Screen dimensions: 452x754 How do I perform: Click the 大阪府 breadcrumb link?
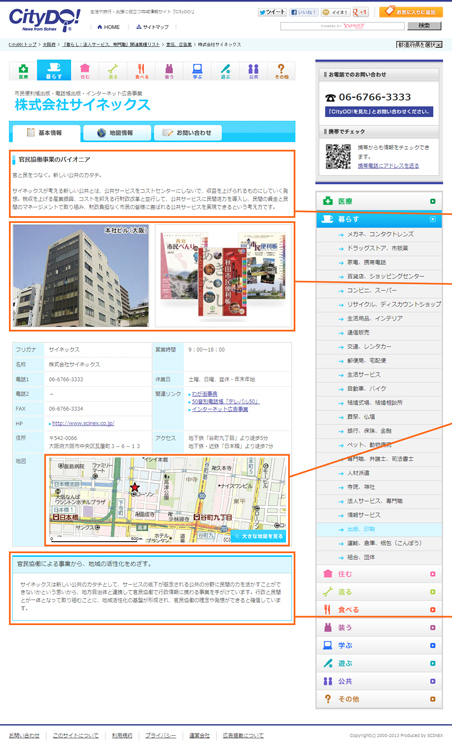point(49,44)
